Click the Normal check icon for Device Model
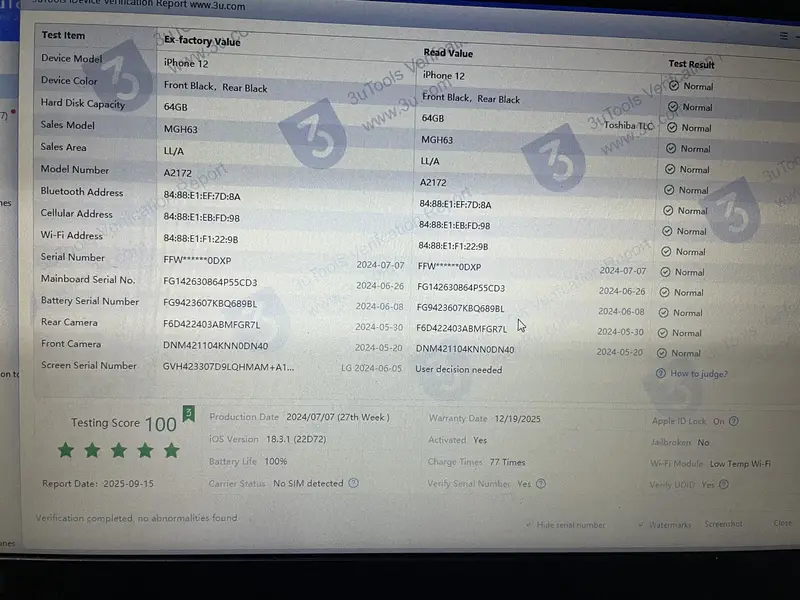The height and width of the screenshot is (600, 800). pos(673,86)
